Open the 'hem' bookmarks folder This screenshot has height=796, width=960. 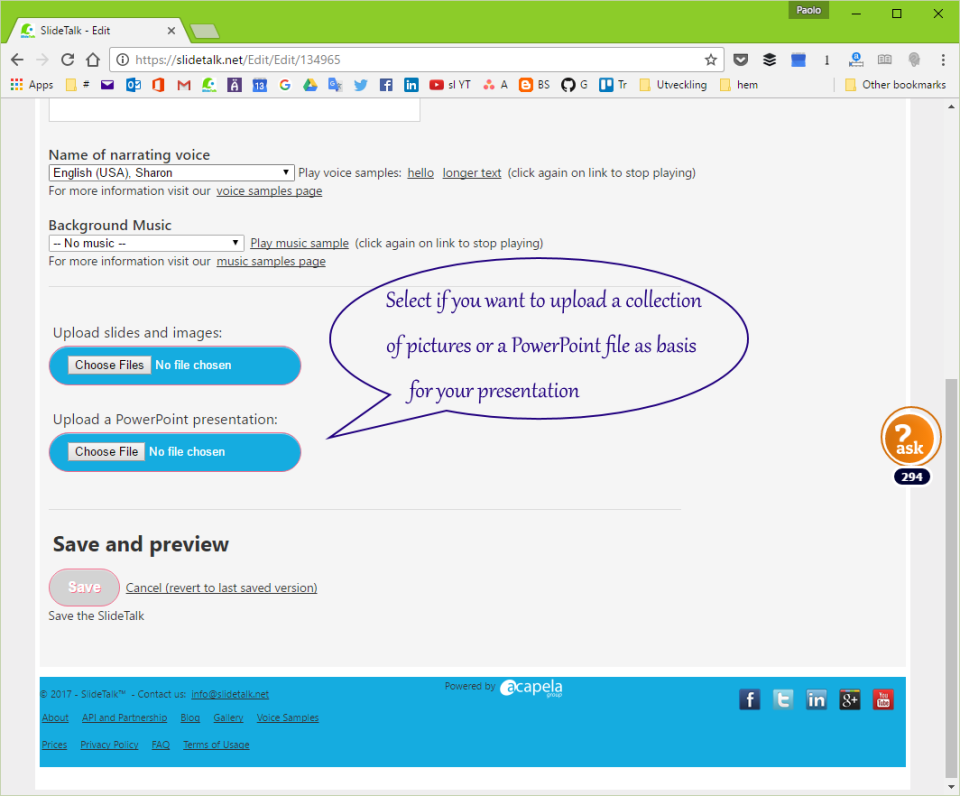(739, 84)
